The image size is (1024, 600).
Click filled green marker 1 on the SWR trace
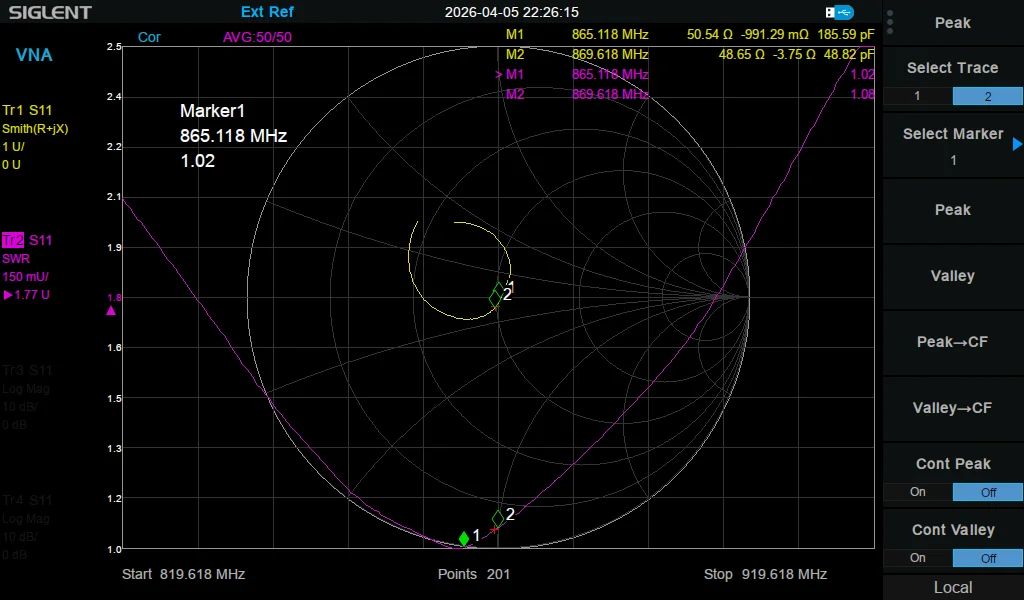(x=464, y=539)
